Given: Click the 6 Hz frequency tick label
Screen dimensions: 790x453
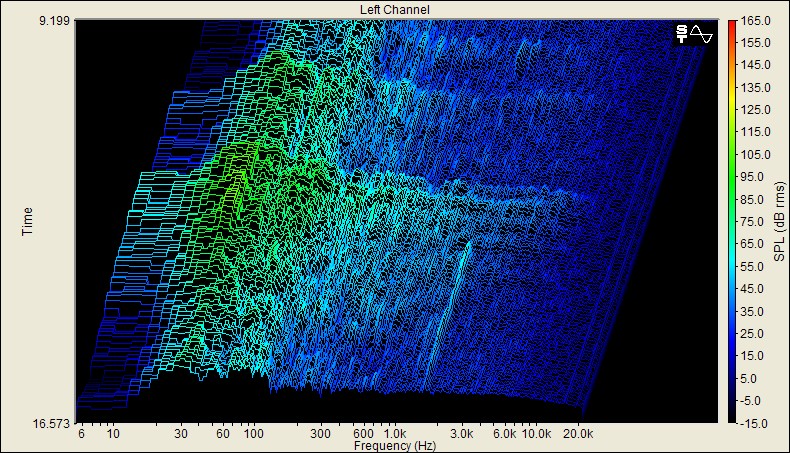Looking at the screenshot, I should [80, 435].
